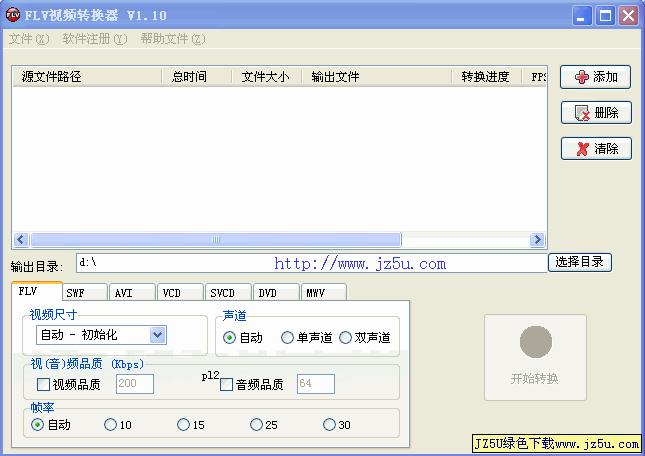Click the FPS column header

tap(534, 76)
